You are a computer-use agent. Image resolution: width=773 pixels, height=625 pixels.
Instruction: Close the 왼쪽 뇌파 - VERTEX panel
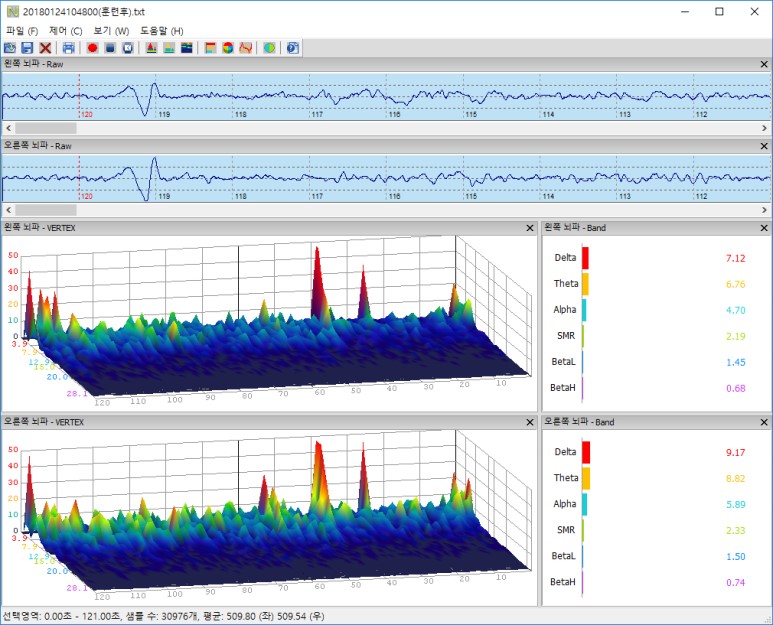click(x=529, y=228)
